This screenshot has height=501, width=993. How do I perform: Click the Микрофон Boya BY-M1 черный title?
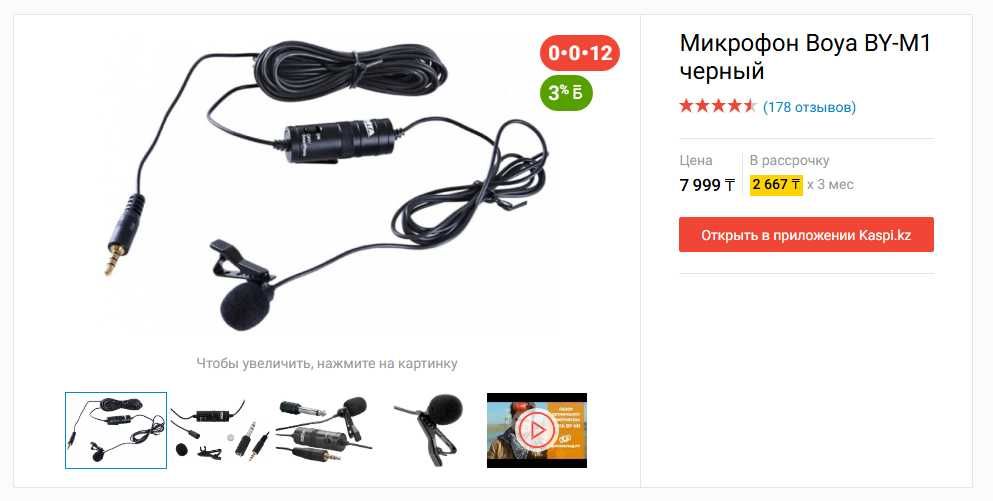pos(805,57)
